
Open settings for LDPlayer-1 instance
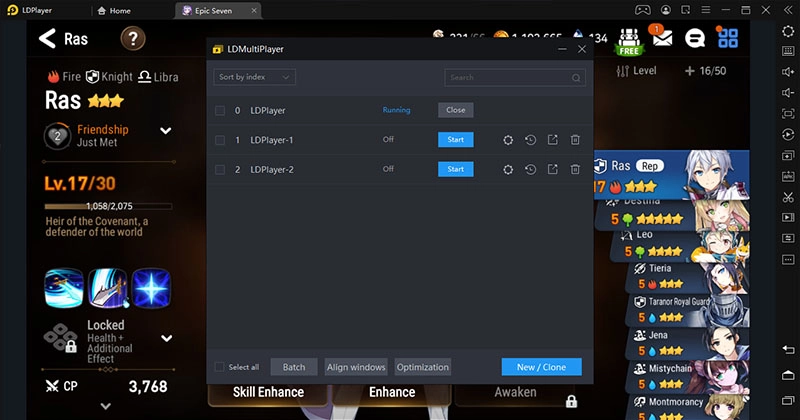pyautogui.click(x=508, y=140)
